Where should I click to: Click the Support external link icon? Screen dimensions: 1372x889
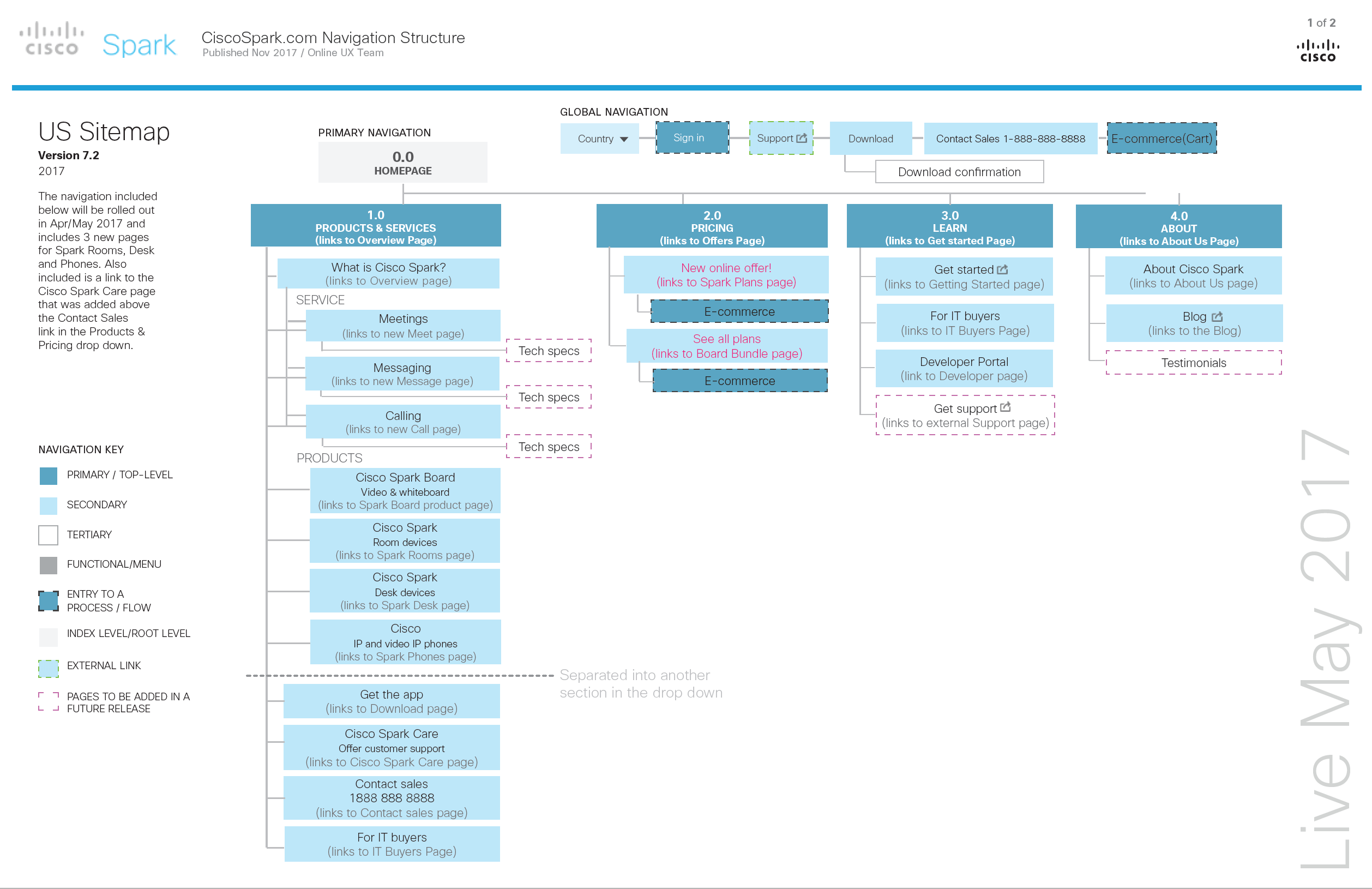805,137
